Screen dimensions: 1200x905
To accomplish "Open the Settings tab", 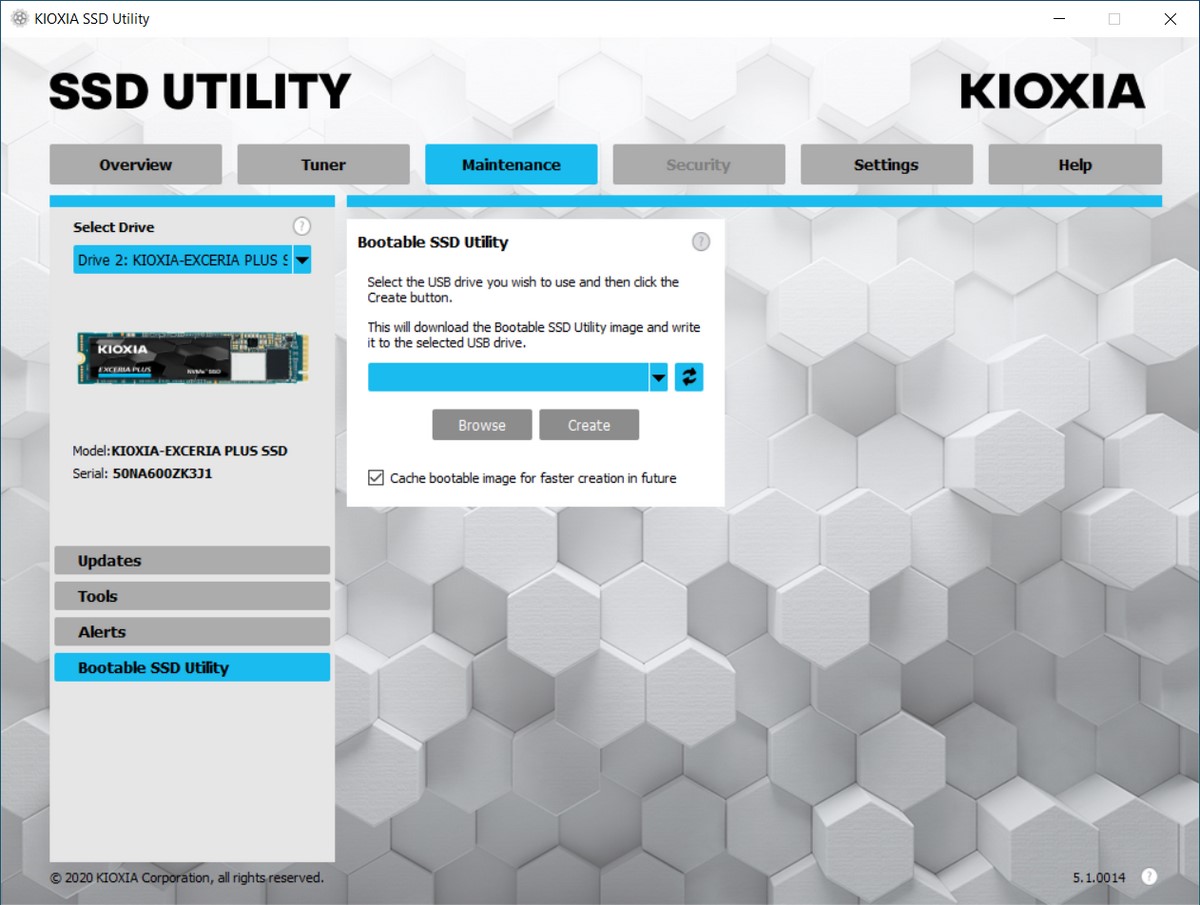I will (x=886, y=165).
